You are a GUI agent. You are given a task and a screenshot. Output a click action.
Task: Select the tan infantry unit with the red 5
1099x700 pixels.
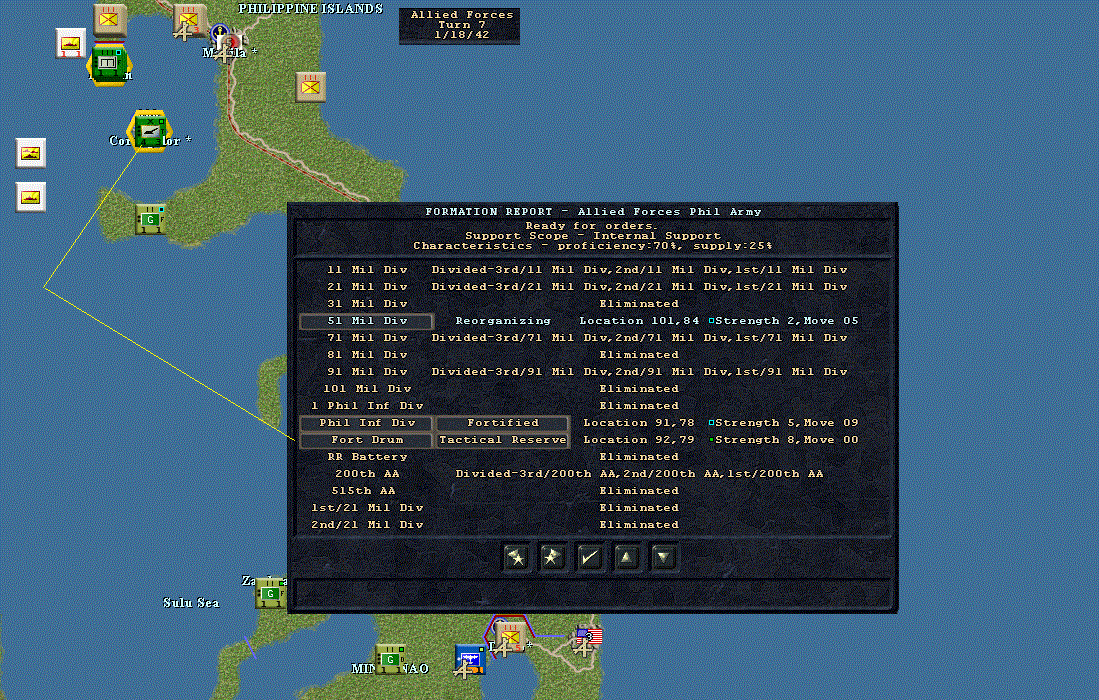point(510,636)
